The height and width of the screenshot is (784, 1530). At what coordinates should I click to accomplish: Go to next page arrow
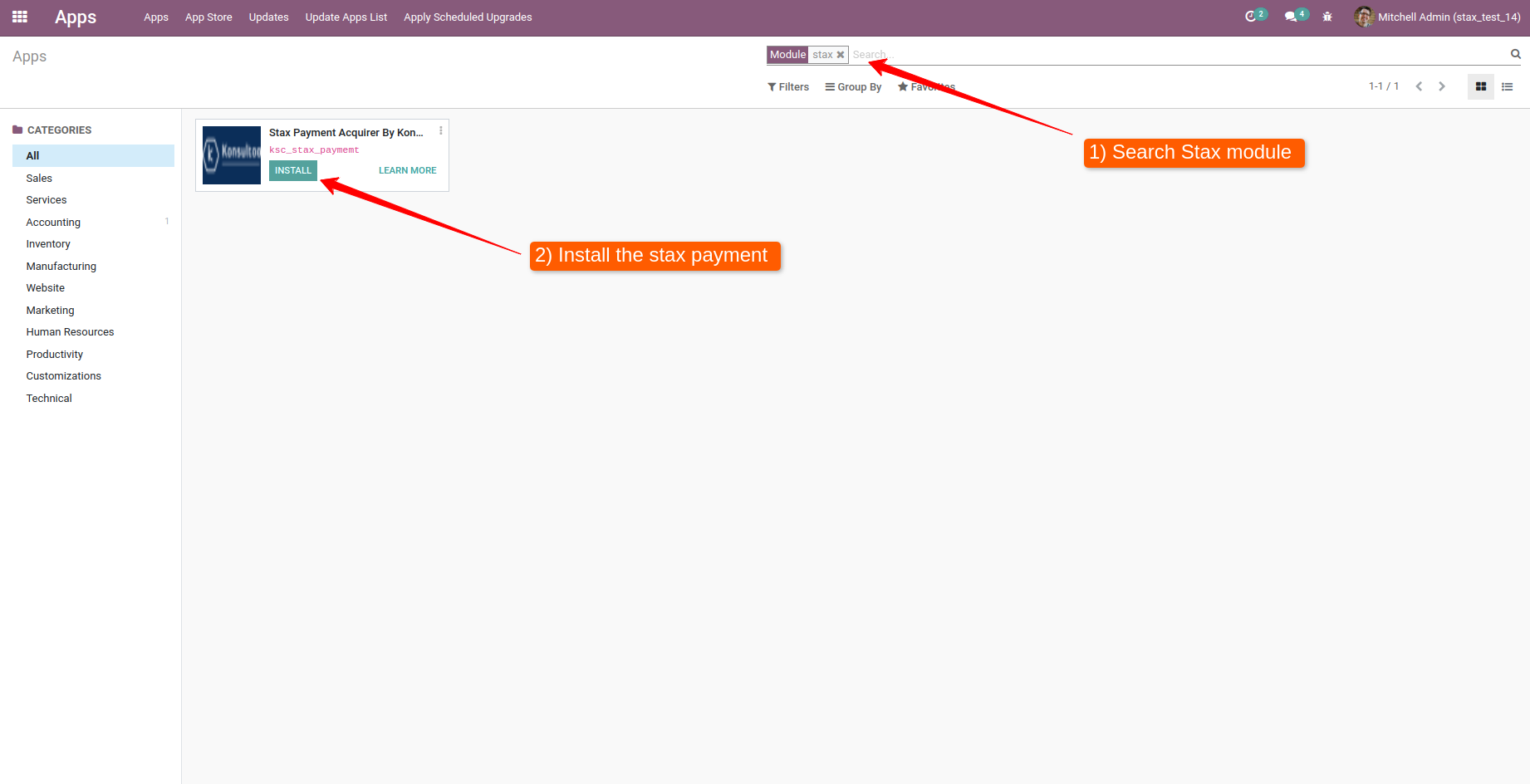click(x=1442, y=86)
